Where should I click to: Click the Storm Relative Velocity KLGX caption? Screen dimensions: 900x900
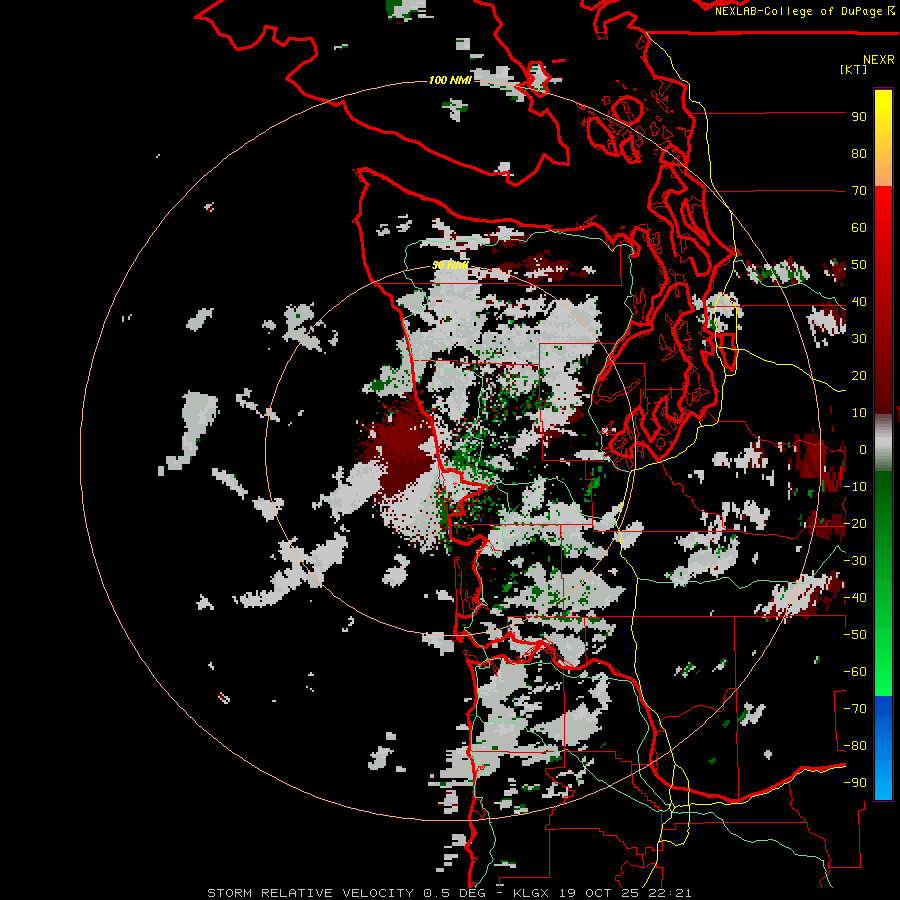(x=449, y=893)
